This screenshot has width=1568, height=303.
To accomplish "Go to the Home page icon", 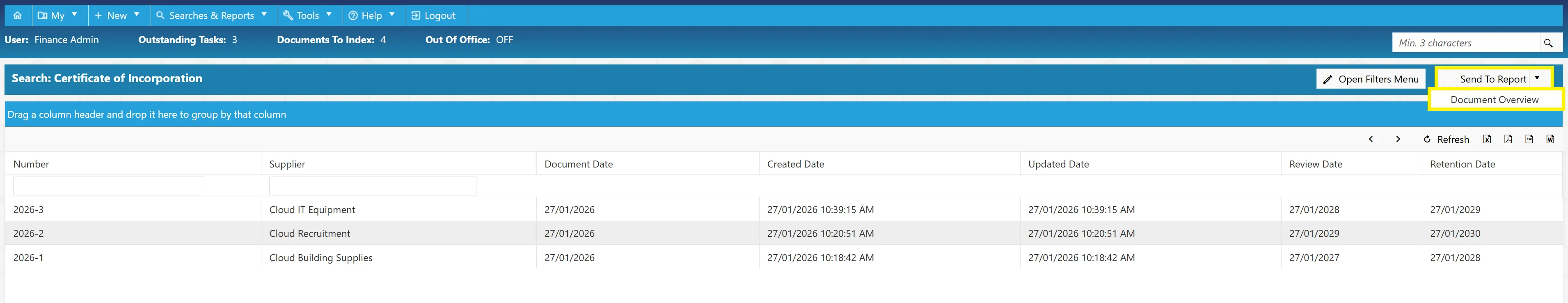I will point(18,15).
